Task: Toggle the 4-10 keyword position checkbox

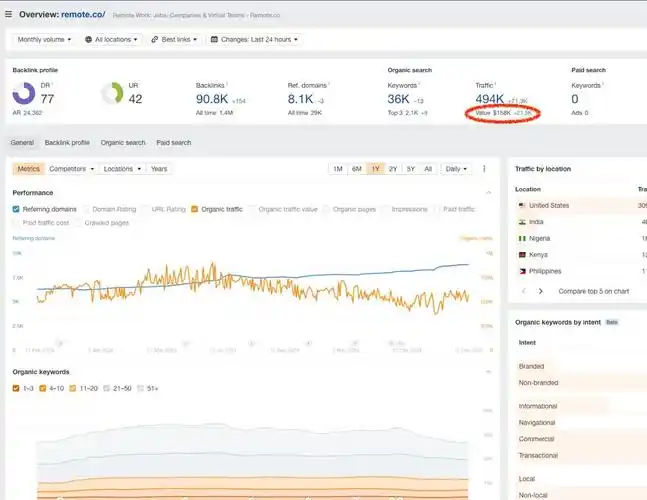Action: click(x=43, y=388)
